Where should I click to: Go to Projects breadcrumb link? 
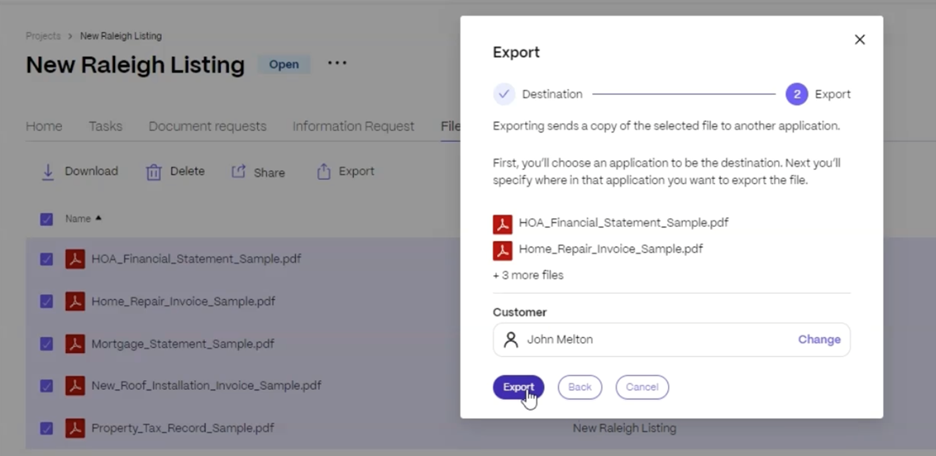pyautogui.click(x=43, y=36)
